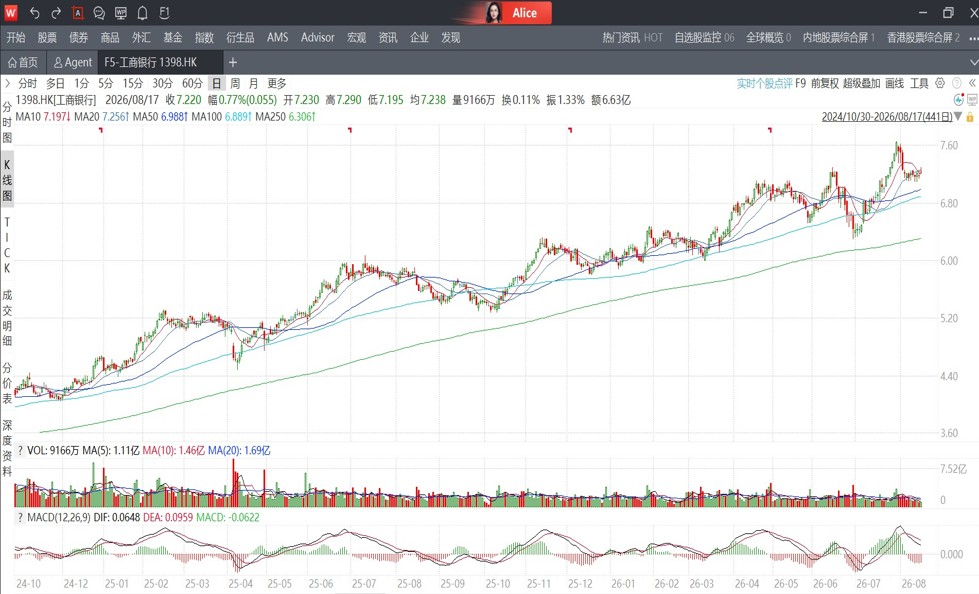Click the red Wind W logo
The image size is (979, 594).
click(11, 12)
